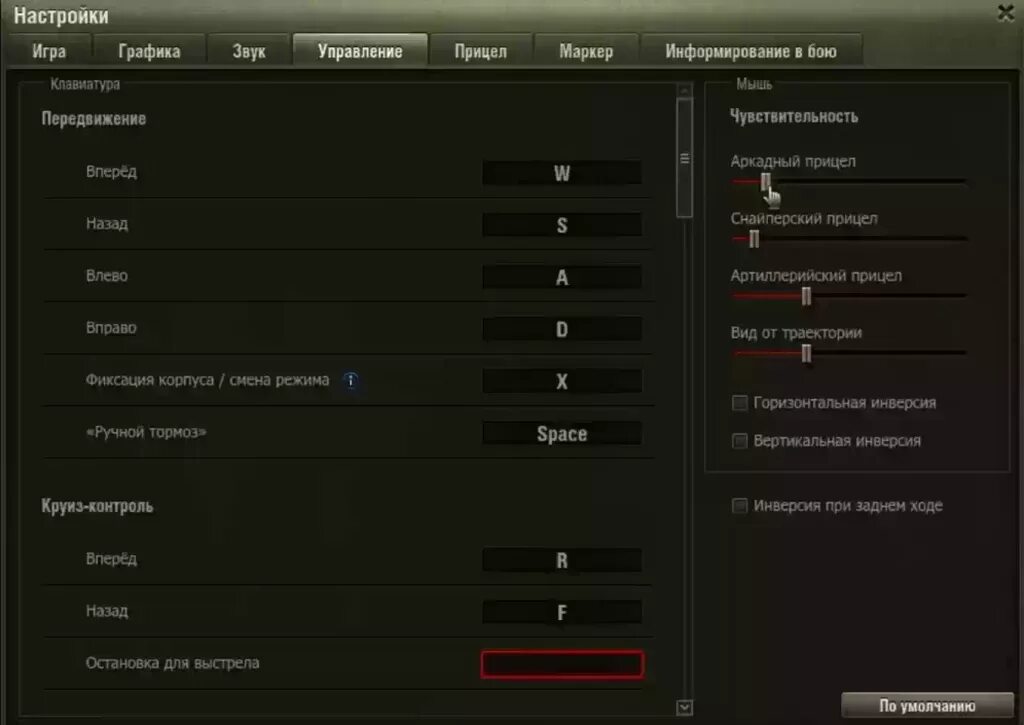
Task: Click the По умолчанию button
Action: (x=927, y=706)
